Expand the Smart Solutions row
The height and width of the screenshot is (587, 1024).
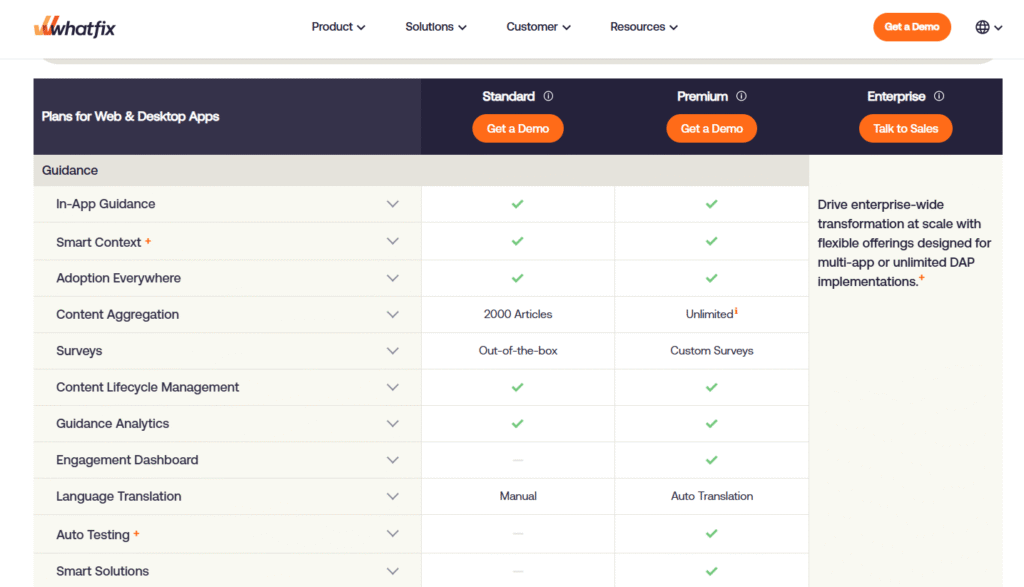(x=392, y=571)
